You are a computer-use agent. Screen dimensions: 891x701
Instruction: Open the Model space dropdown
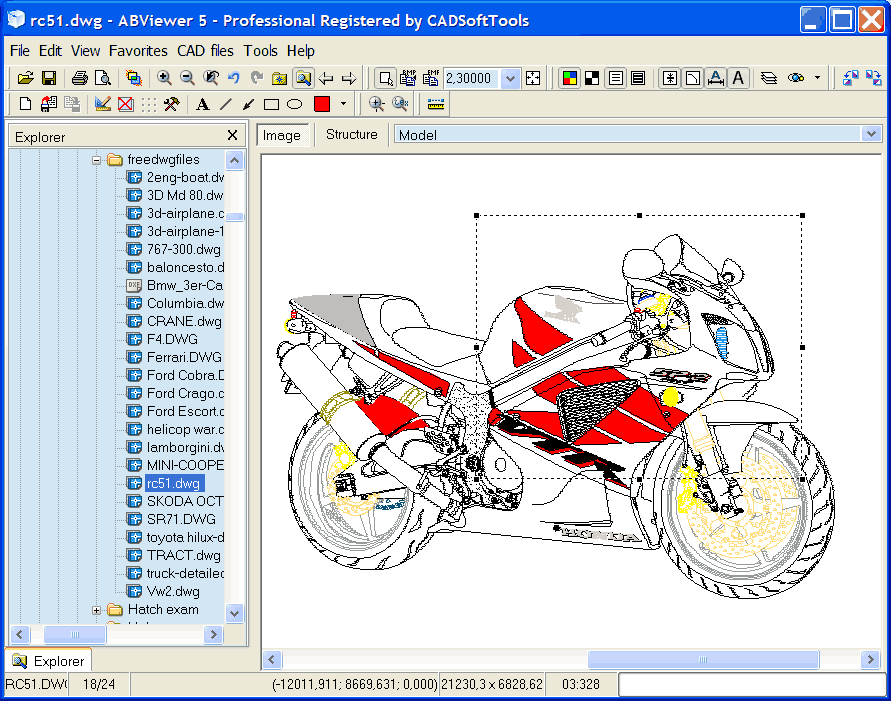click(870, 133)
